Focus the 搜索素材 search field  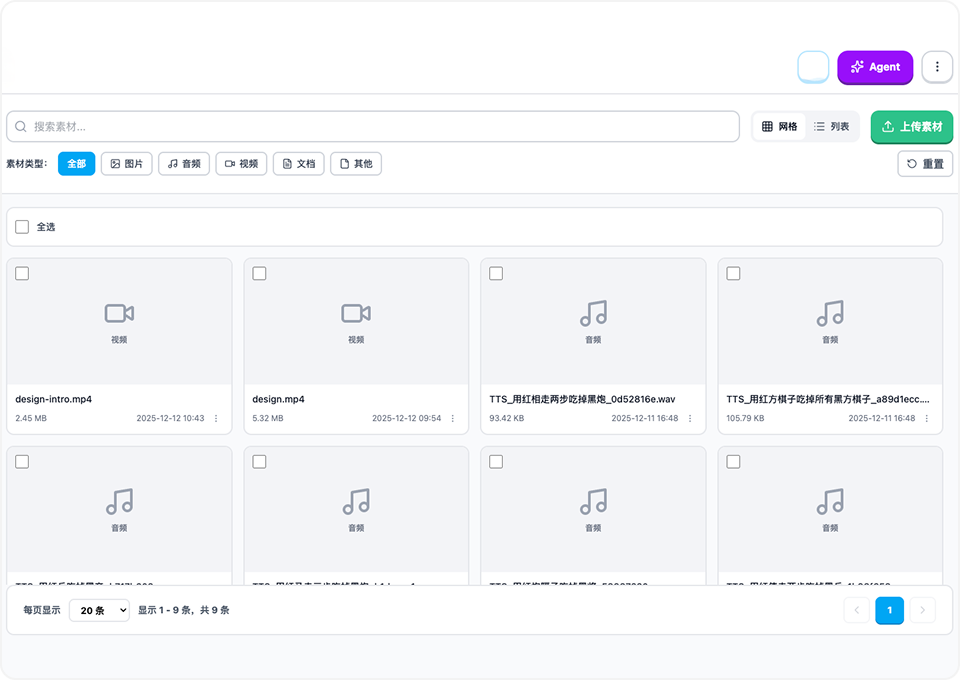pyautogui.click(x=373, y=127)
